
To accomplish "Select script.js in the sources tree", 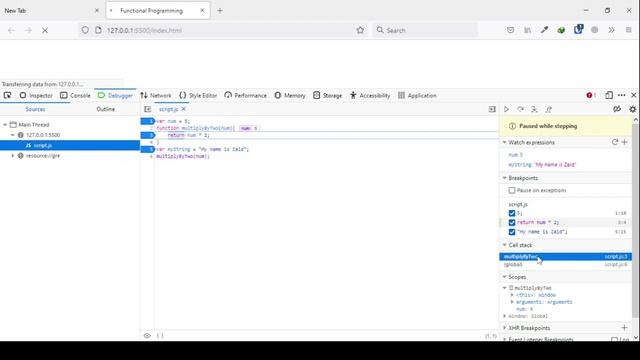I will coord(70,145).
